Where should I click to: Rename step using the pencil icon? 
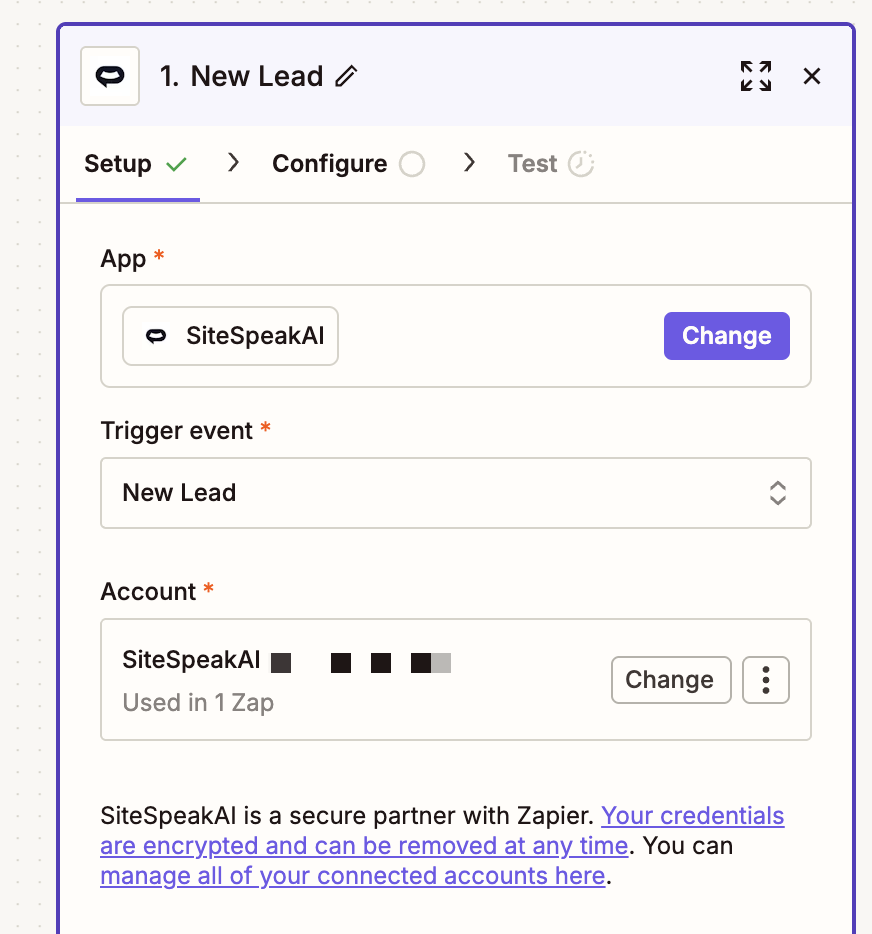[x=345, y=75]
